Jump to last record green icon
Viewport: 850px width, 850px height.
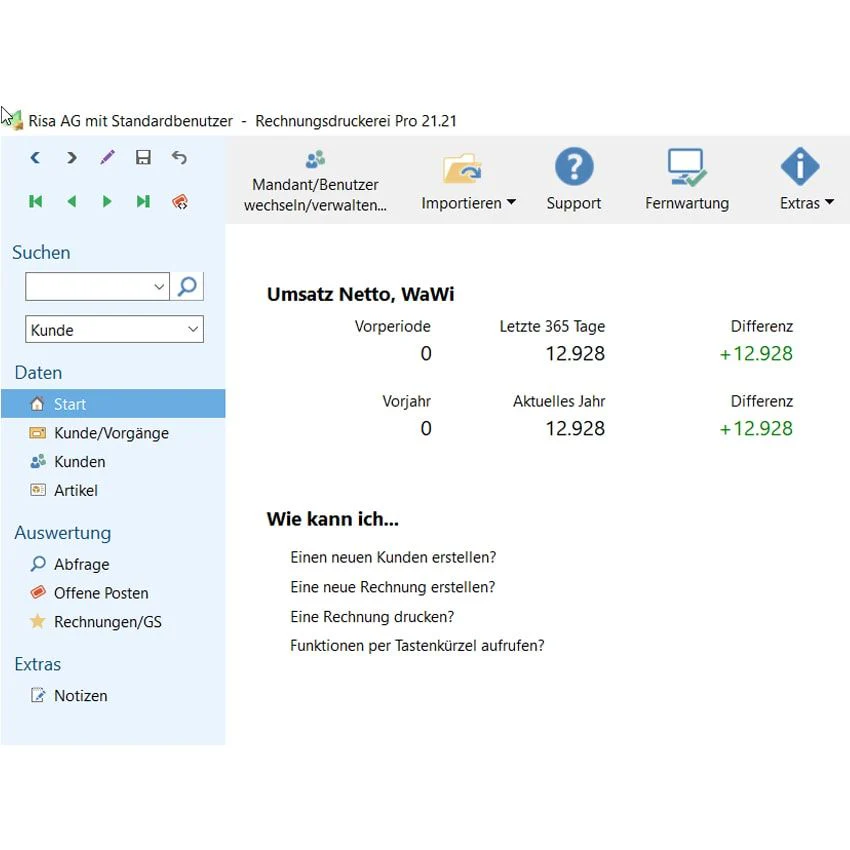(x=143, y=202)
